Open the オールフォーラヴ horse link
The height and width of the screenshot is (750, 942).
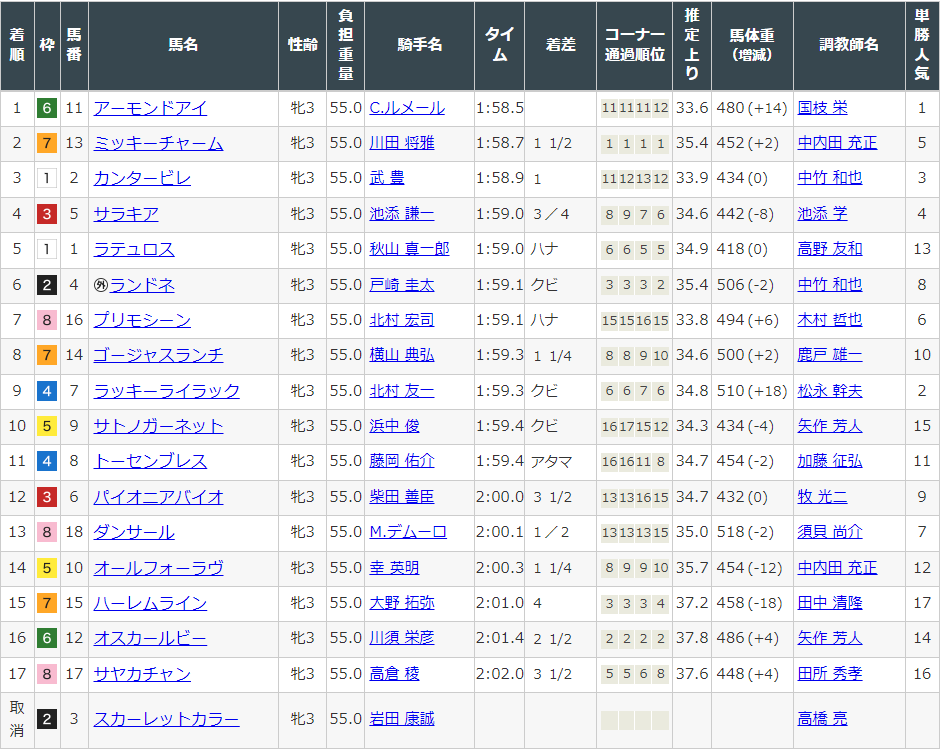[158, 568]
